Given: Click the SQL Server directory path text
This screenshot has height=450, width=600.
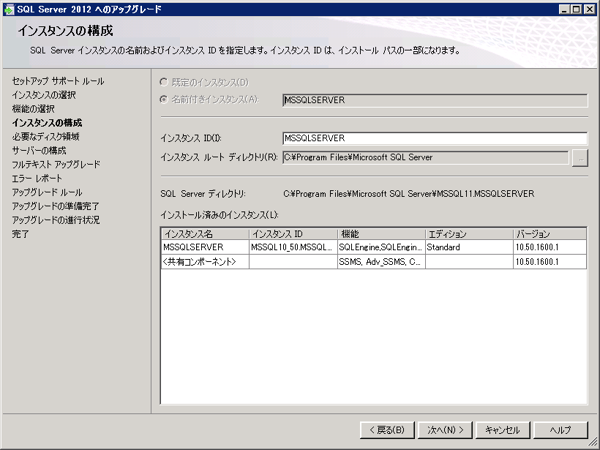Looking at the screenshot, I should 409,194.
